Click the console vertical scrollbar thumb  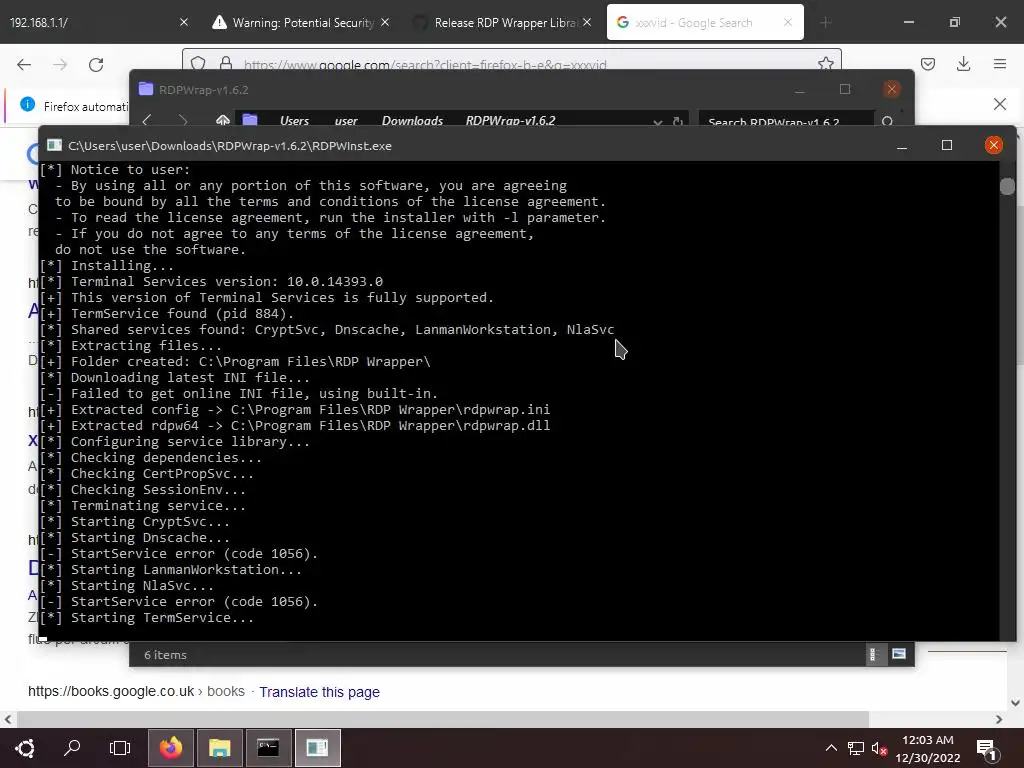[1007, 186]
